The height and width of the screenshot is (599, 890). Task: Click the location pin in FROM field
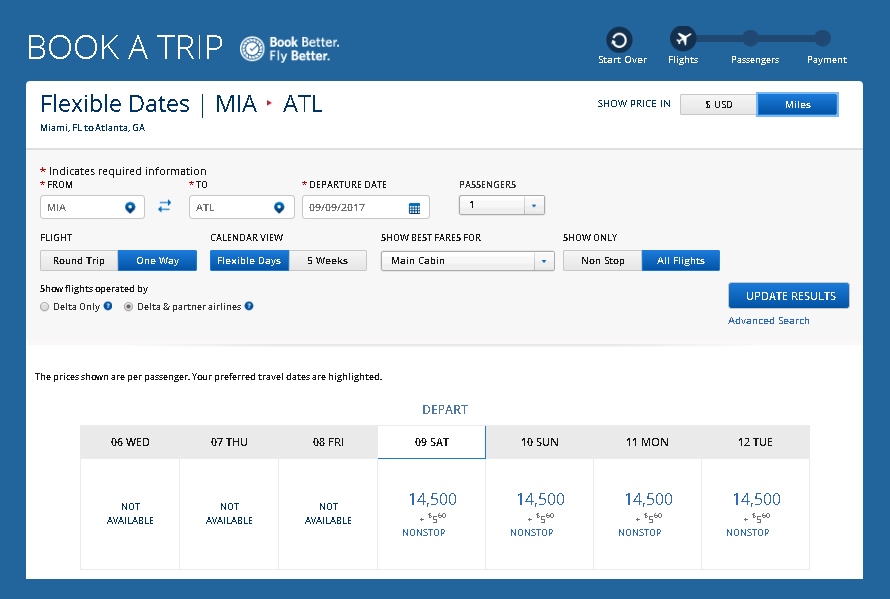129,207
